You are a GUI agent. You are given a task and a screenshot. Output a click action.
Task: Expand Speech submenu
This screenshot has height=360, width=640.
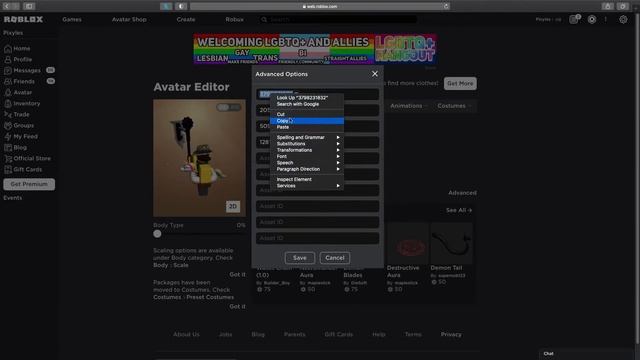307,162
